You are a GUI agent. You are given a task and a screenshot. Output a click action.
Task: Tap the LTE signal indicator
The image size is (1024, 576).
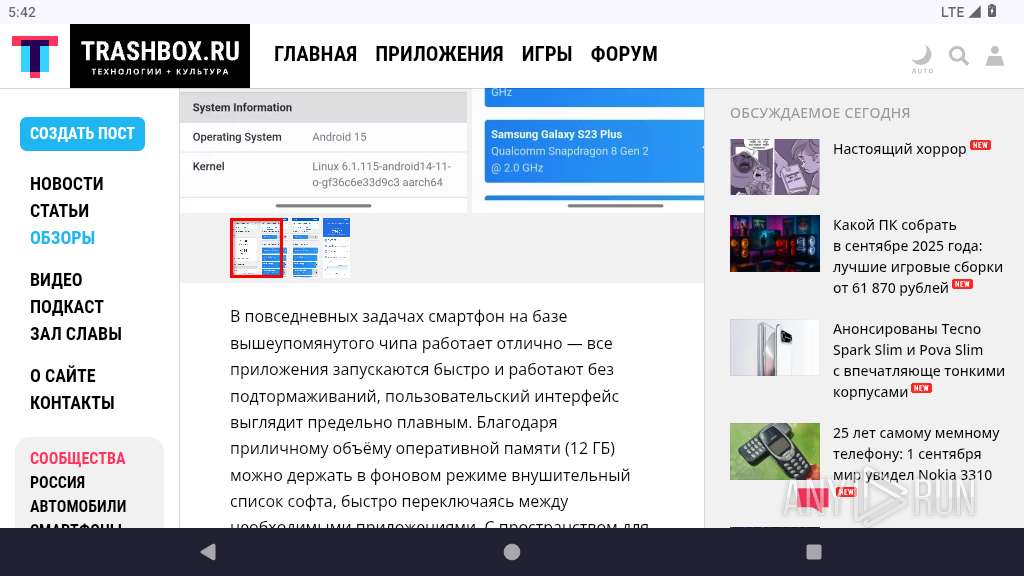(961, 12)
